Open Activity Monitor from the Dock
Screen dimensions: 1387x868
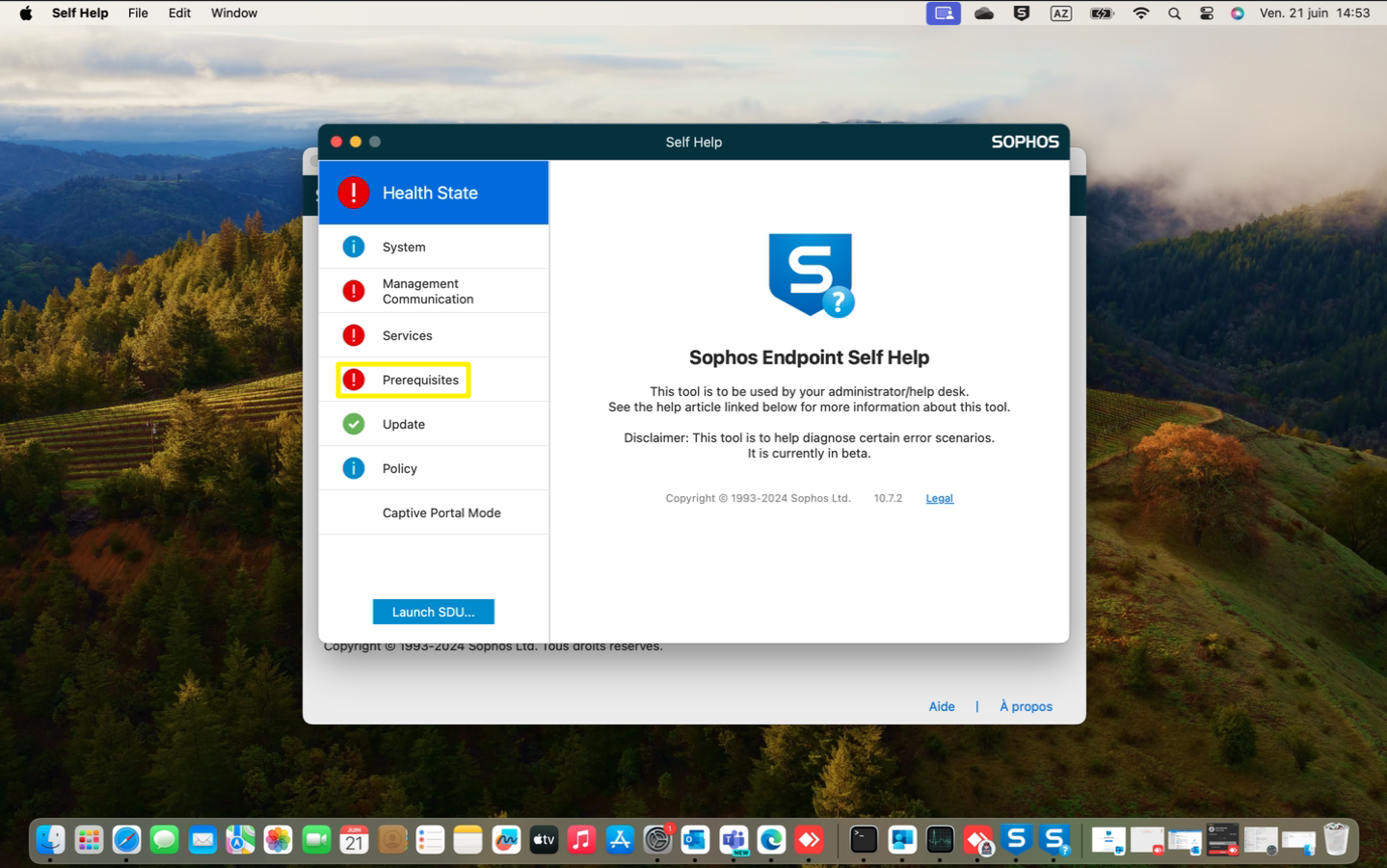[x=940, y=840]
